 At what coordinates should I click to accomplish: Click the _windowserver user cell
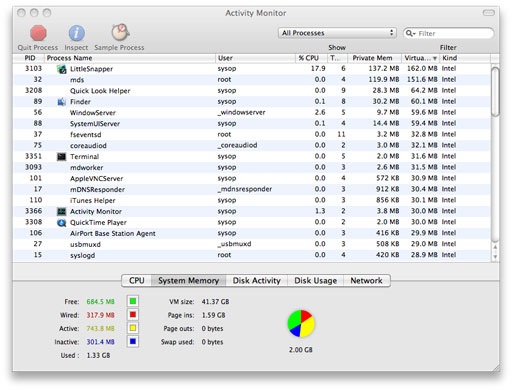point(242,112)
